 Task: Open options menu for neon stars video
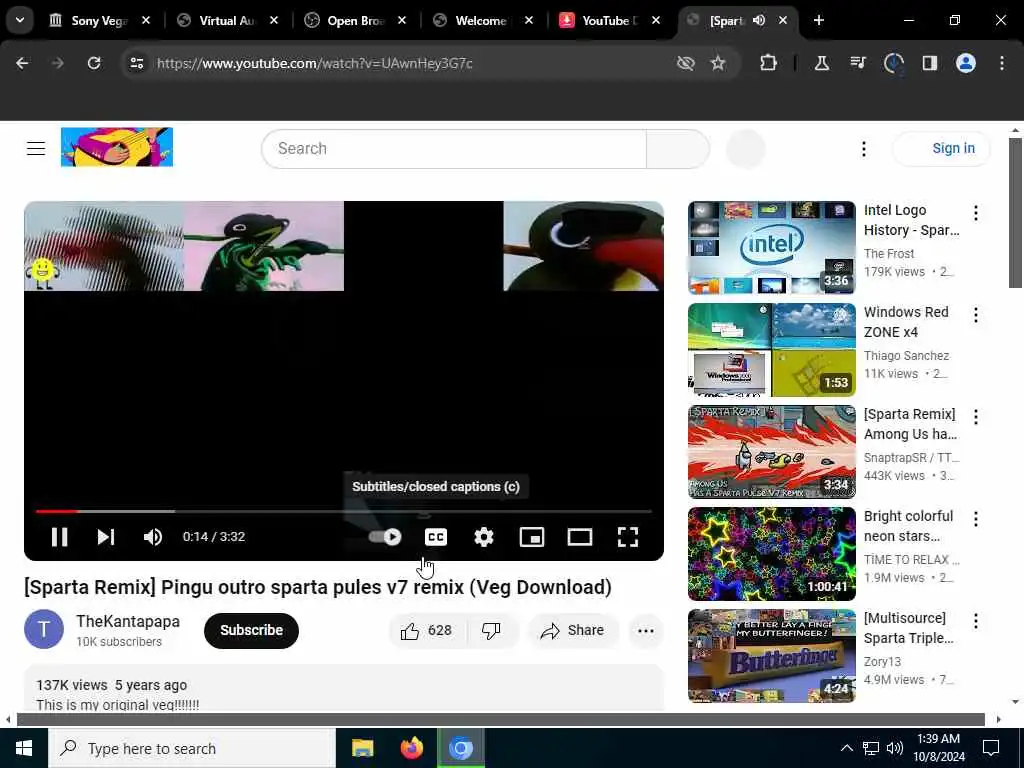976,519
